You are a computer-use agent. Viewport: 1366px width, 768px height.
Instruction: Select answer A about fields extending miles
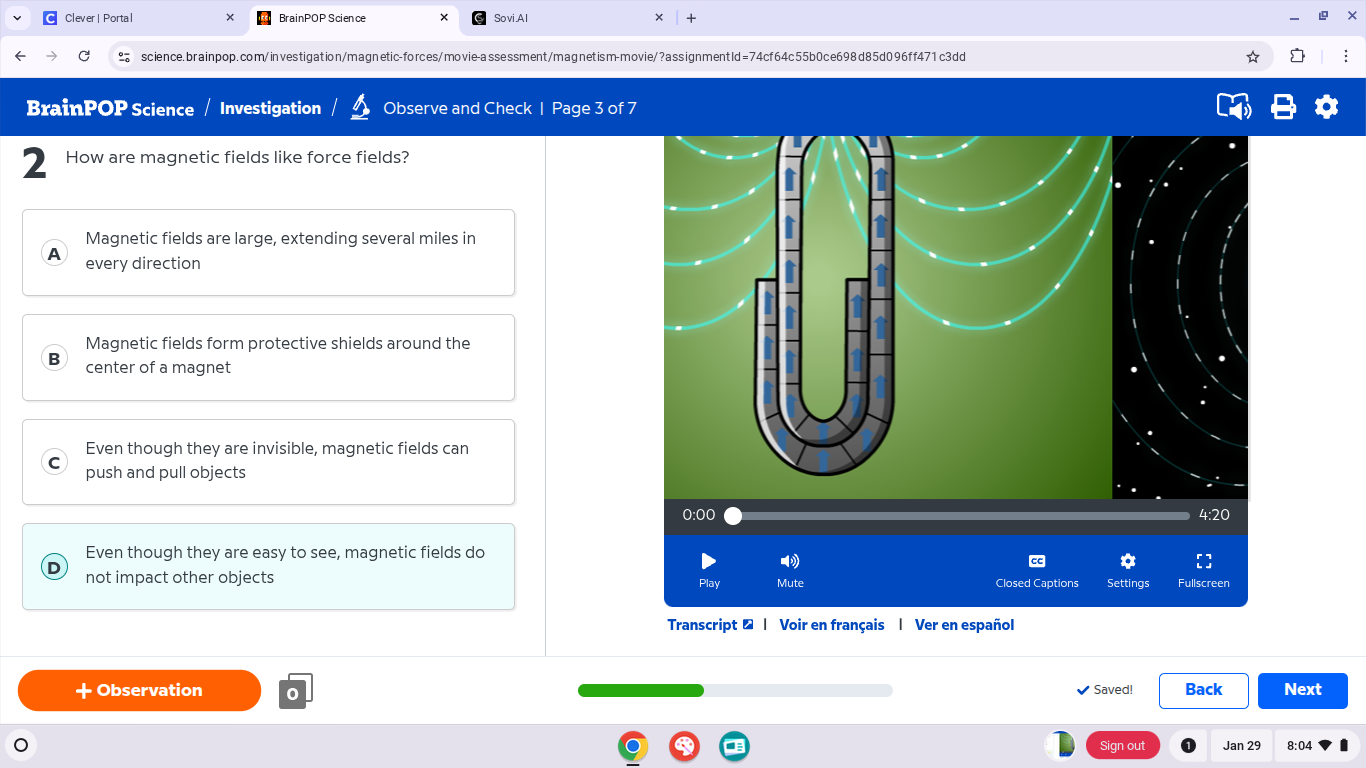(268, 252)
